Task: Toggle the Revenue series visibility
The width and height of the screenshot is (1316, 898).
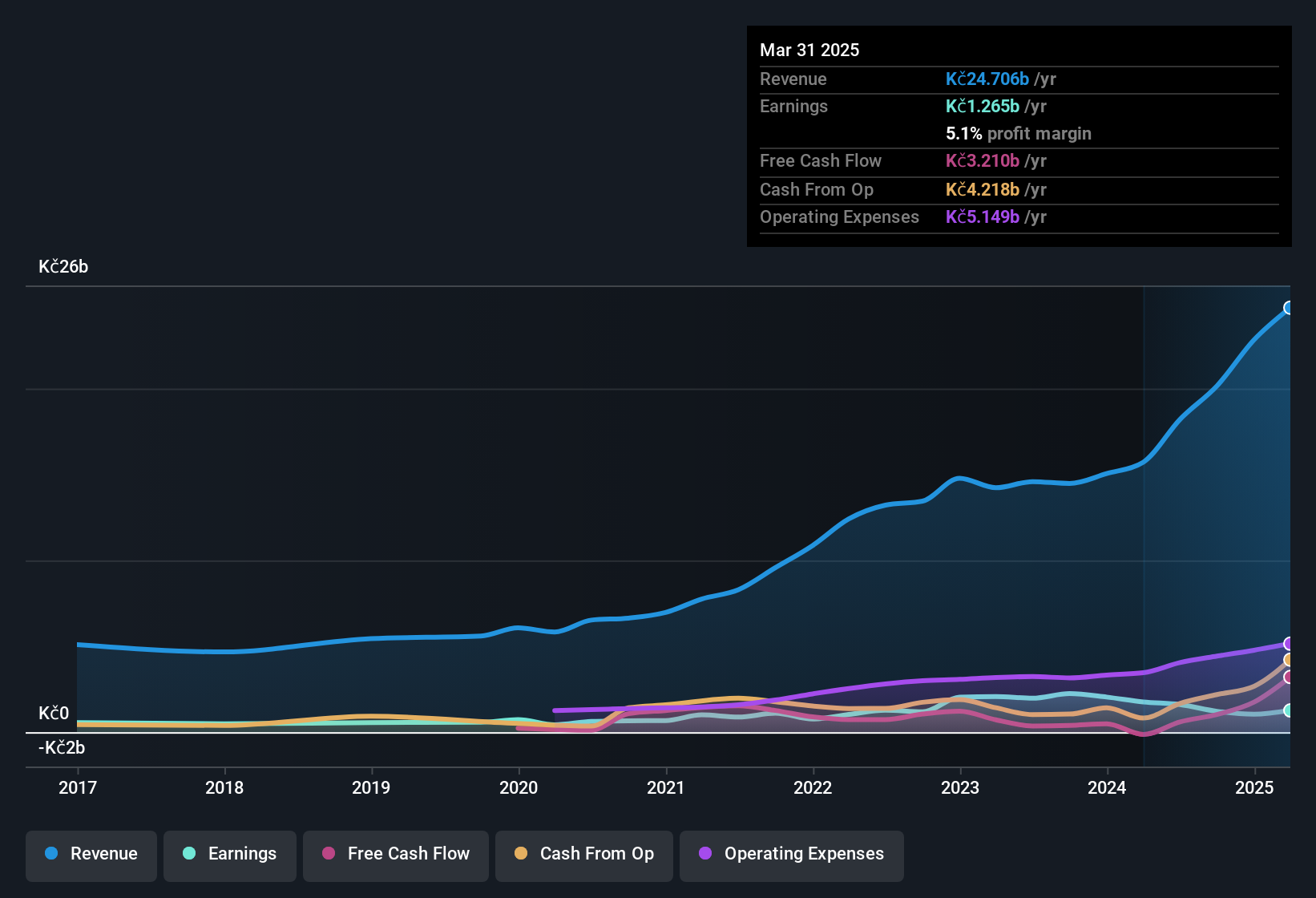Action: click(x=91, y=854)
